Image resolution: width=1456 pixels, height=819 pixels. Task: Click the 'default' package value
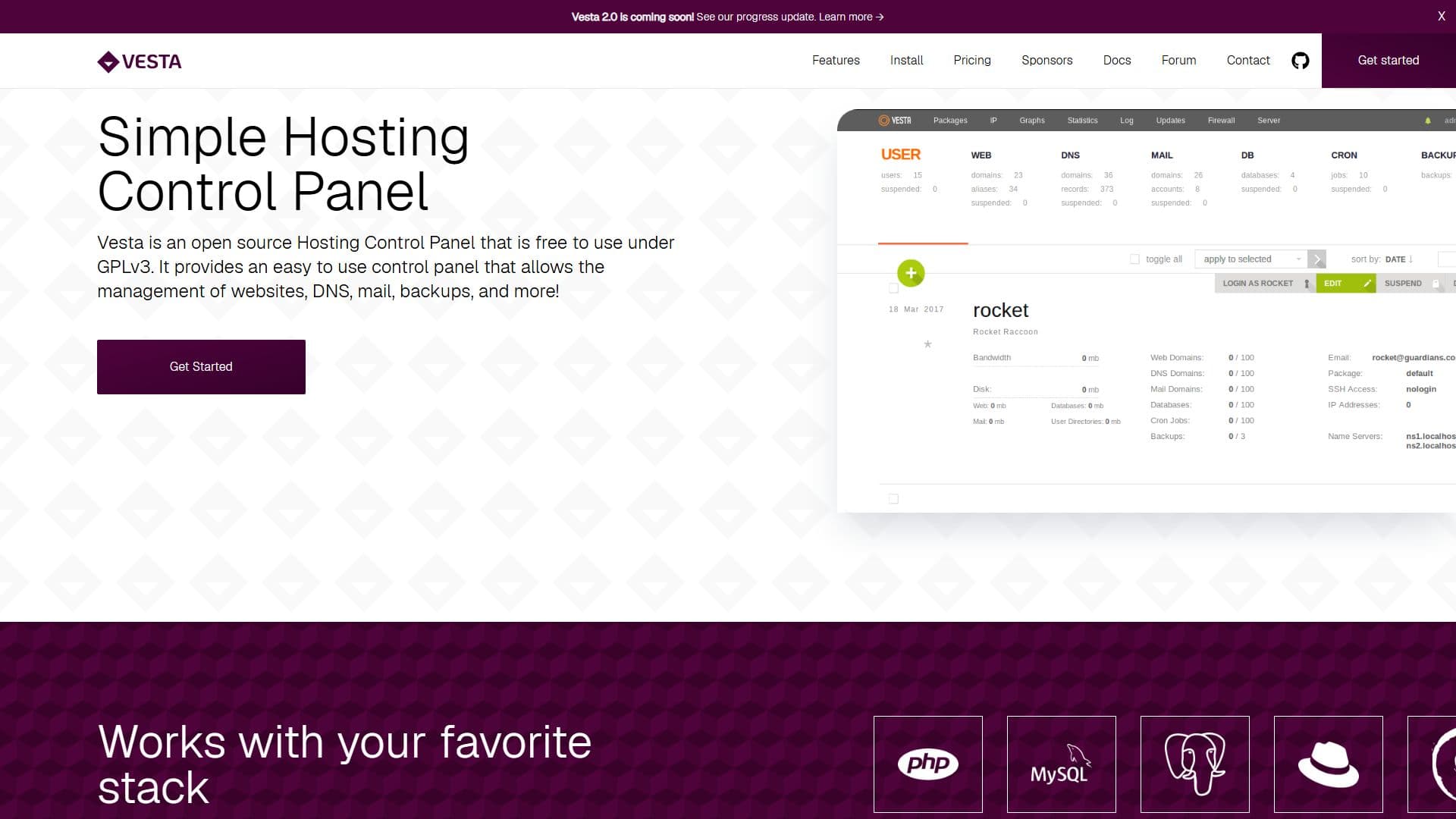[x=1420, y=374]
